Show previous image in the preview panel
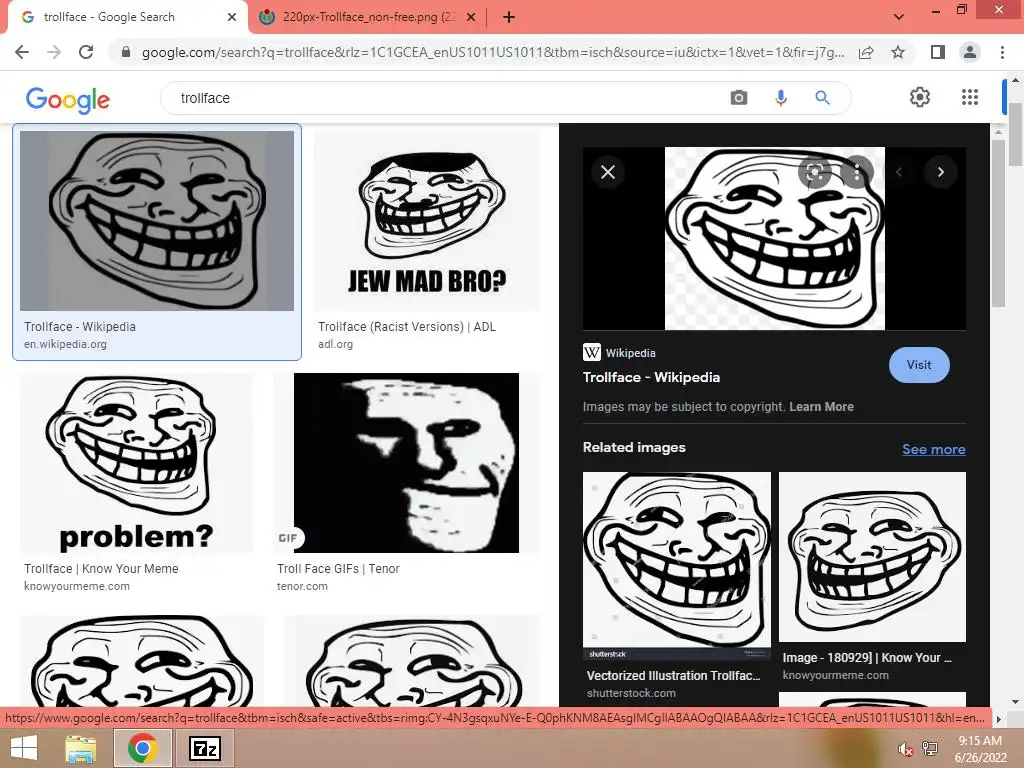 click(x=899, y=172)
